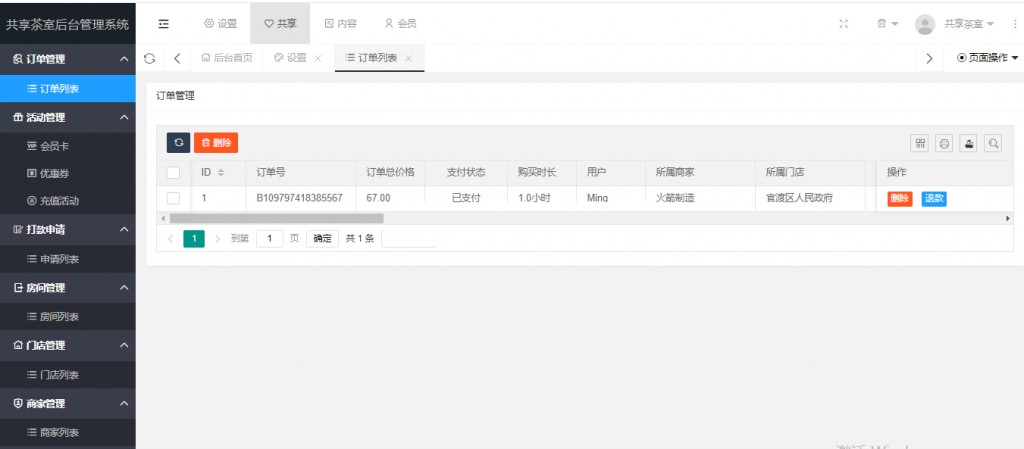Viewport: 1024px width, 449px height.
Task: Select 订单列表 in the sidebar
Action: (x=68, y=89)
